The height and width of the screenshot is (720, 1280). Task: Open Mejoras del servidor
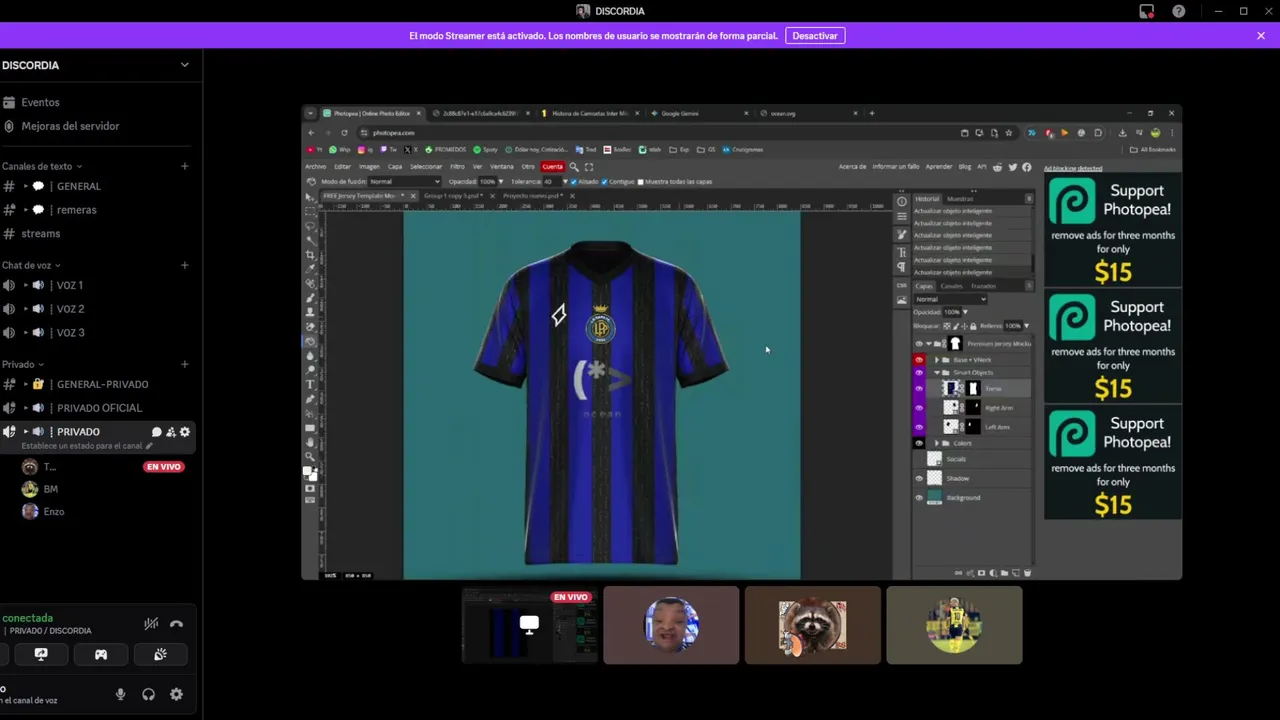point(70,126)
